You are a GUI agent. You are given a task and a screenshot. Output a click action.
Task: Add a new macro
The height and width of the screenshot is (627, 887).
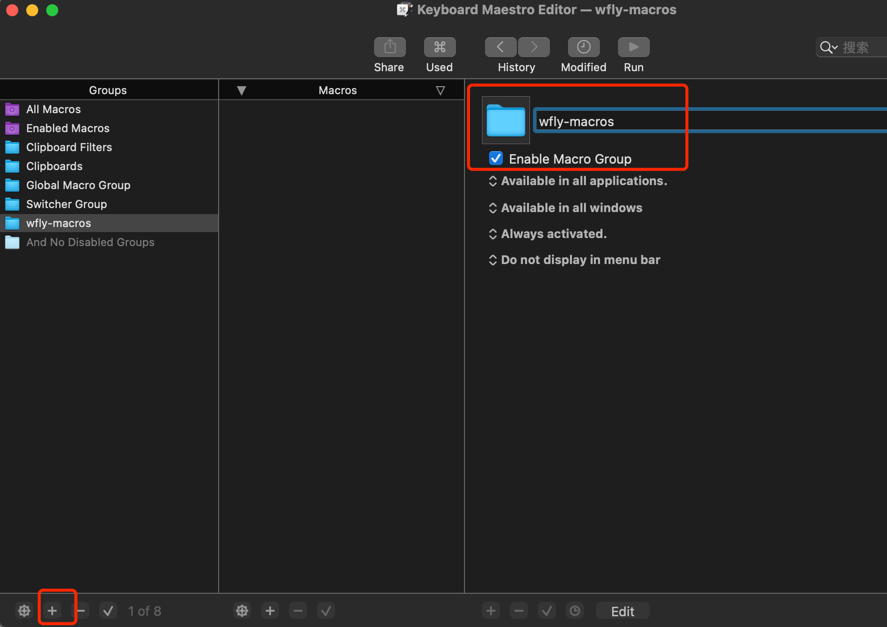click(x=270, y=611)
